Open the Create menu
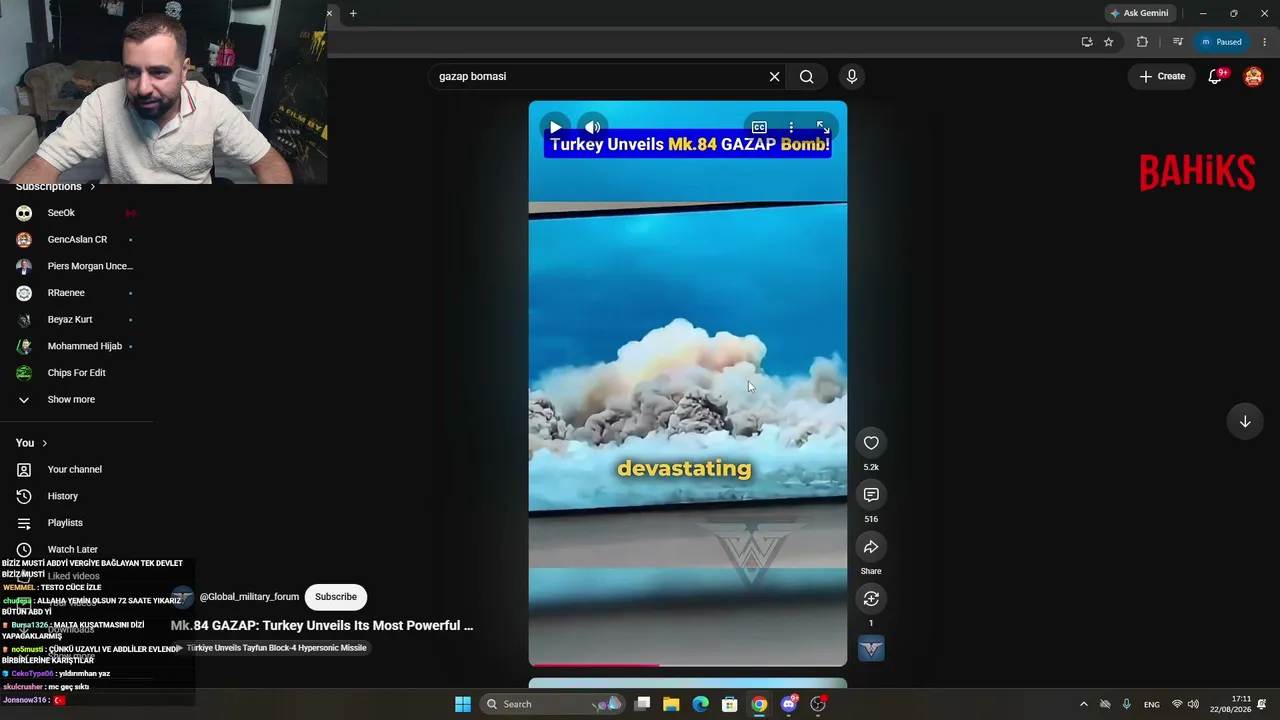1280x720 pixels. (1162, 77)
